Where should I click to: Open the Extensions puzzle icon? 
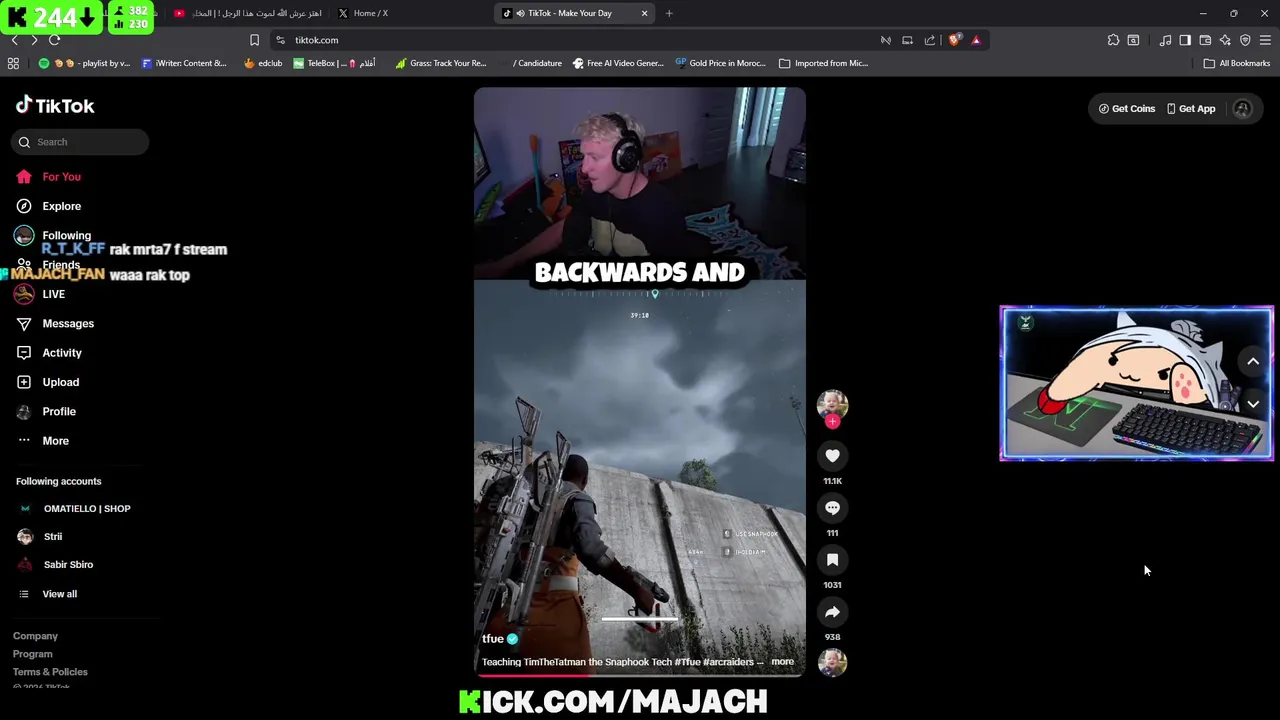(x=1113, y=40)
